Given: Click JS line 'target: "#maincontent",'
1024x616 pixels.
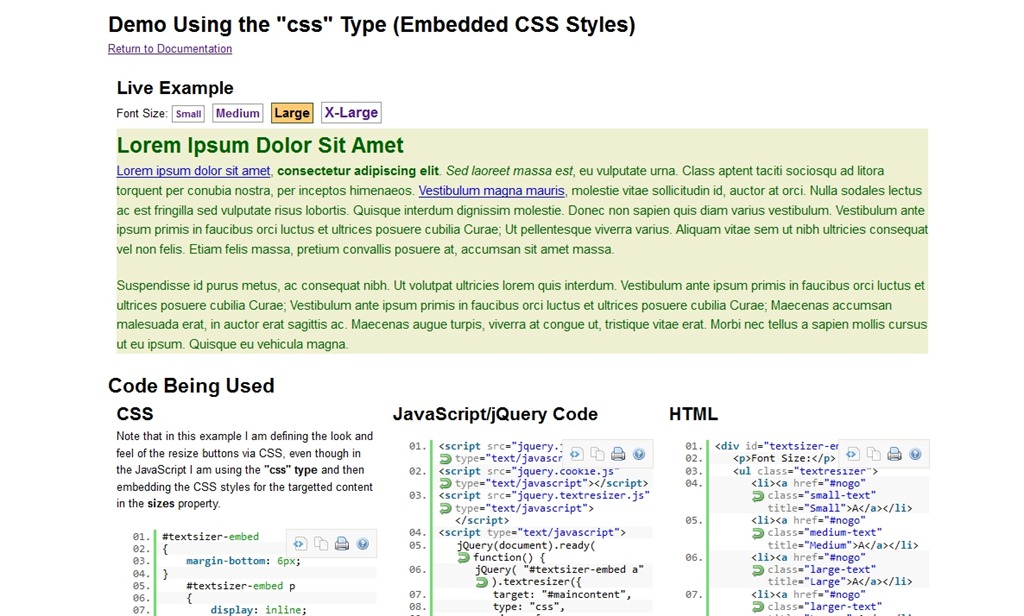Looking at the screenshot, I should pos(562,594).
